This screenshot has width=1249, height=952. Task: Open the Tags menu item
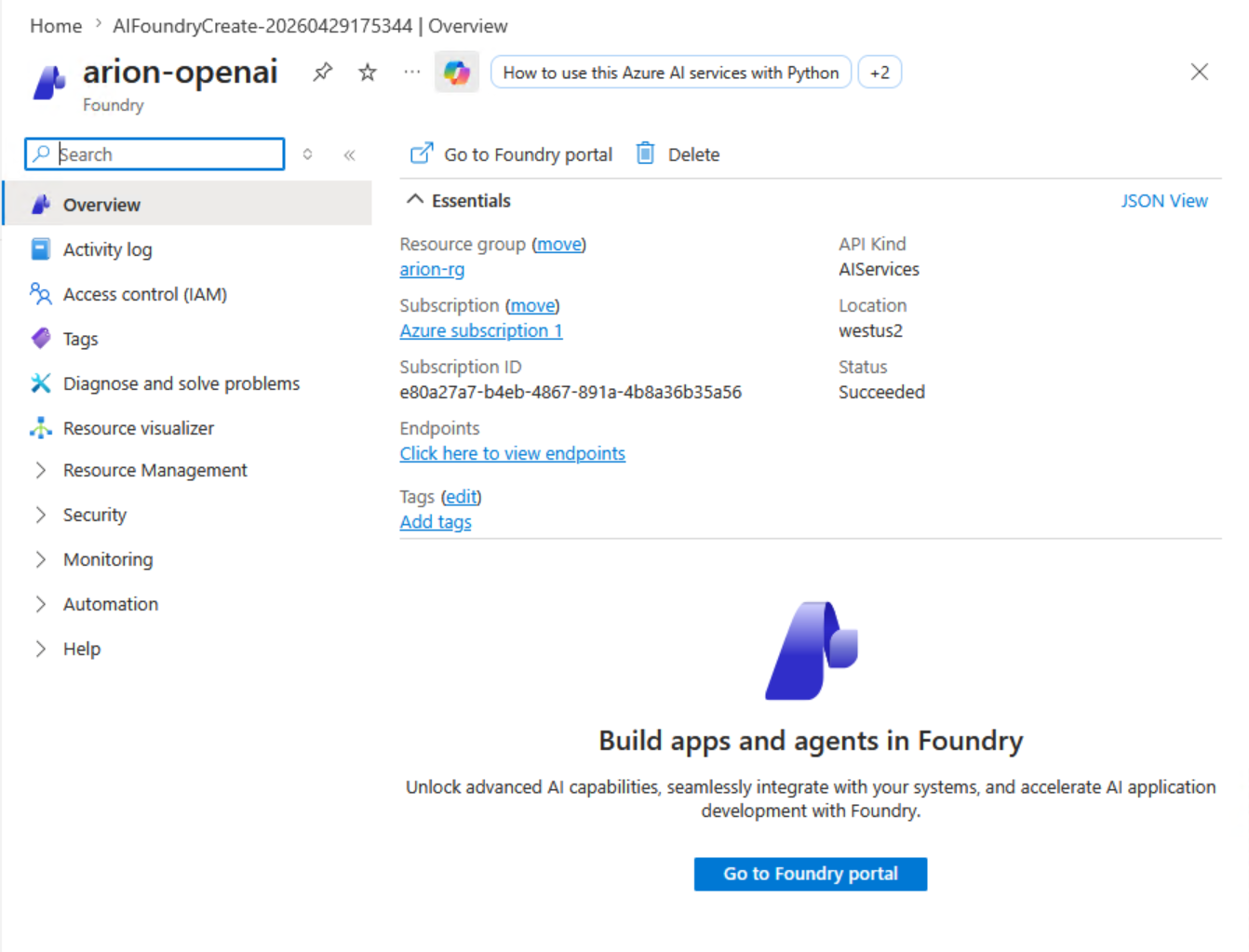click(x=187, y=339)
